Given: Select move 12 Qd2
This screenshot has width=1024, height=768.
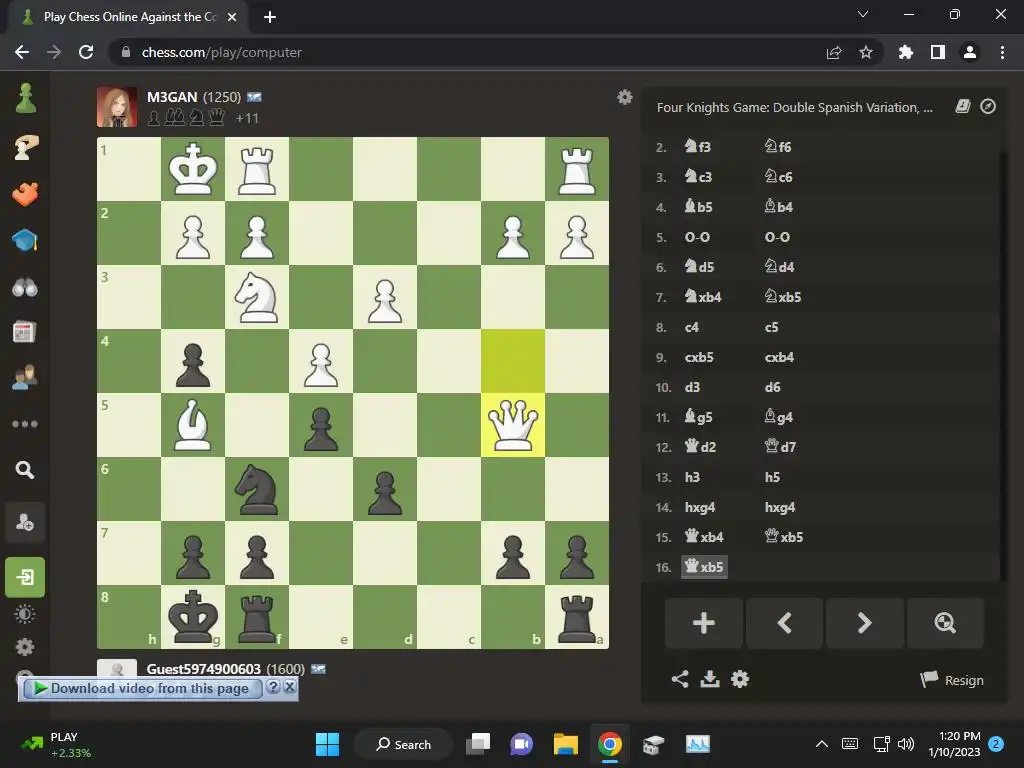Looking at the screenshot, I should coord(700,447).
